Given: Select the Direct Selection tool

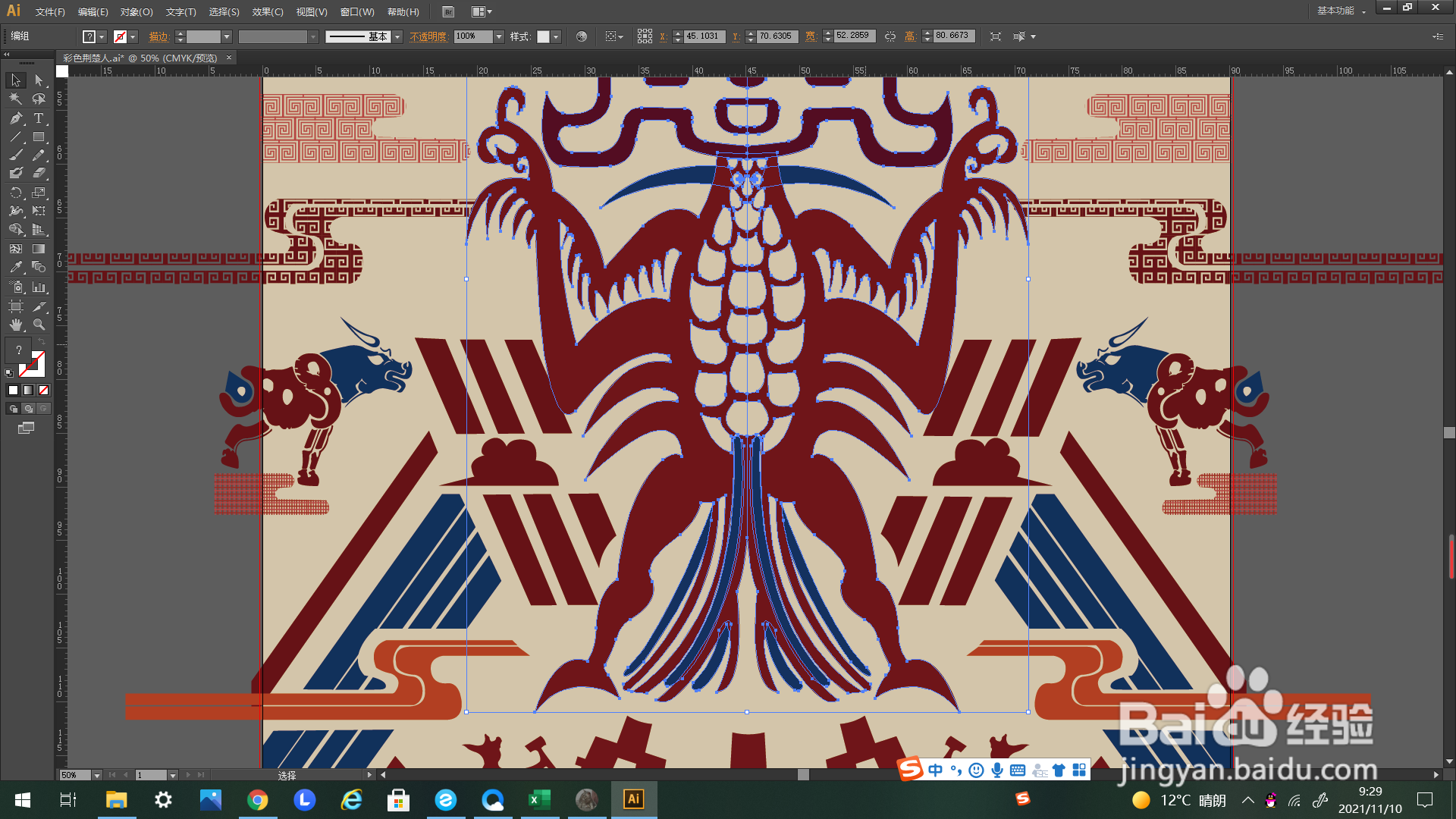Looking at the screenshot, I should tap(39, 80).
